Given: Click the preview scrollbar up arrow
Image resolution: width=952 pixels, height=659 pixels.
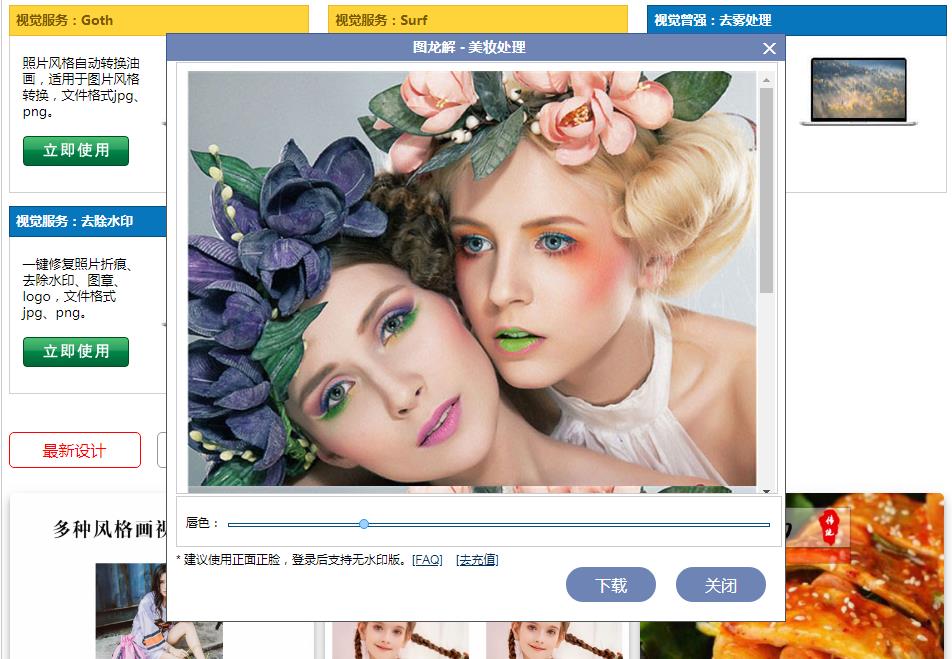Looking at the screenshot, I should [x=766, y=80].
